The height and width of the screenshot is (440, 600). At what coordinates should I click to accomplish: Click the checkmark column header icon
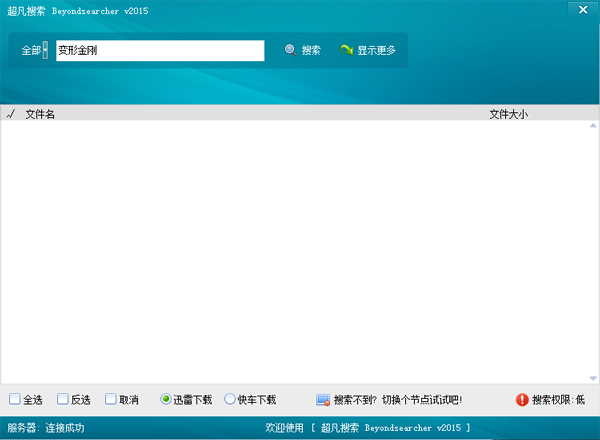tap(10, 114)
